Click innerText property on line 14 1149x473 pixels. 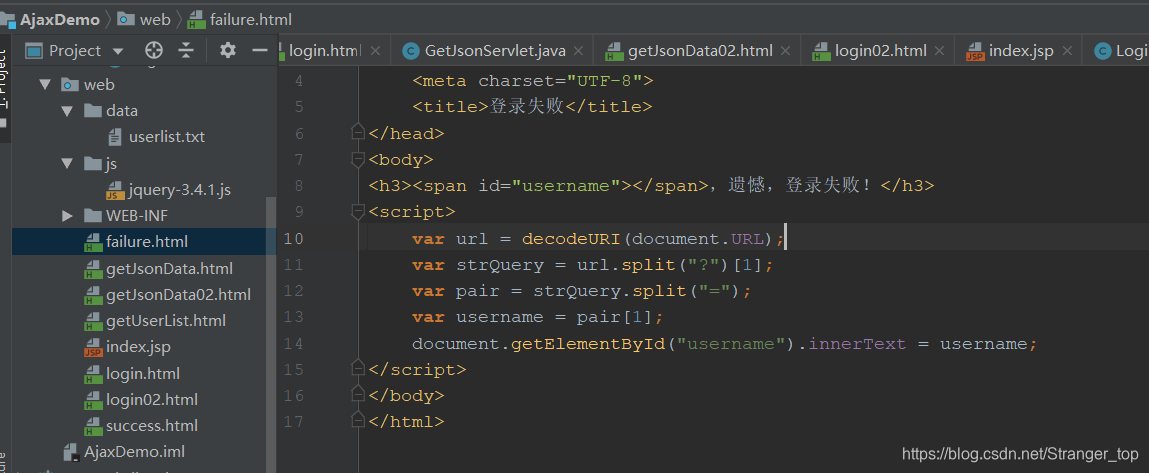pos(858,344)
